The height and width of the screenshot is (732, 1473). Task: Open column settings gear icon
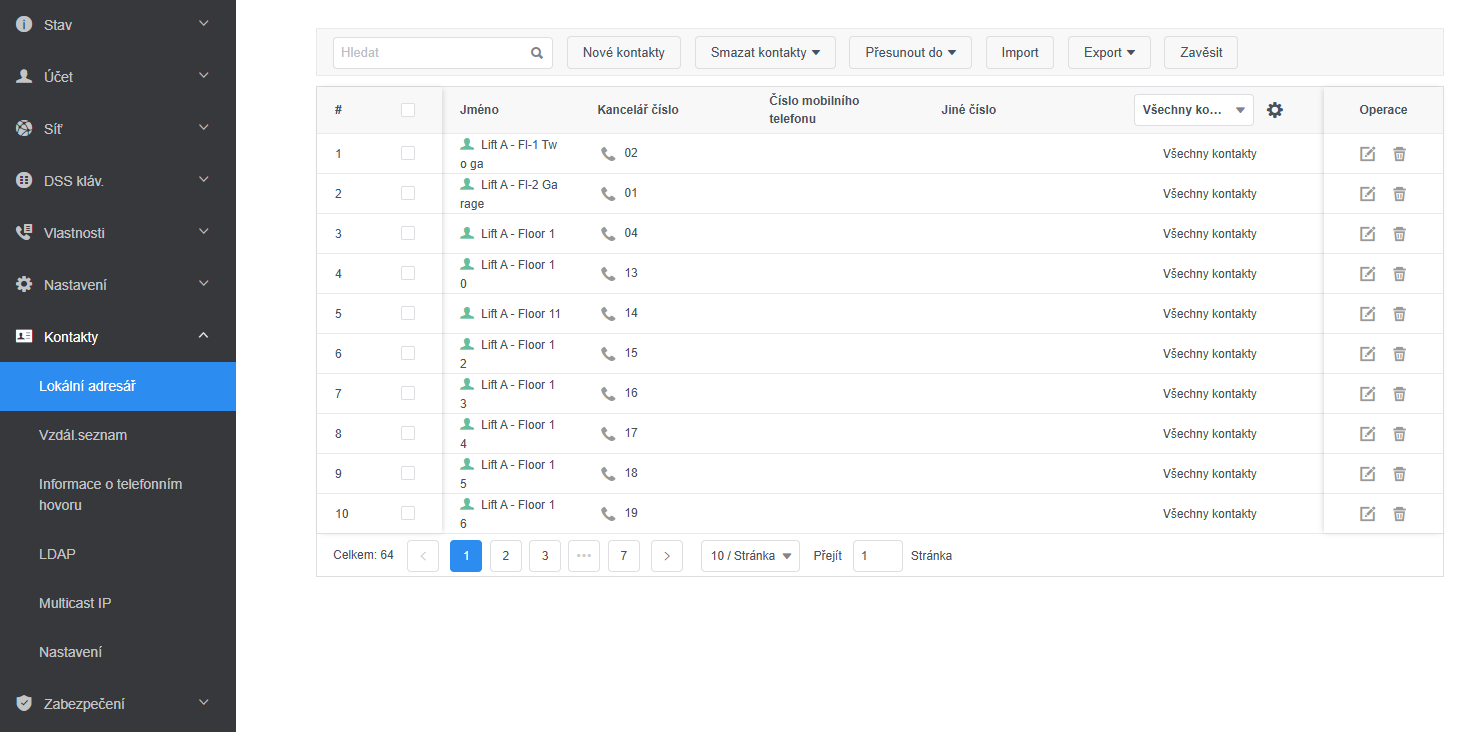click(x=1274, y=110)
